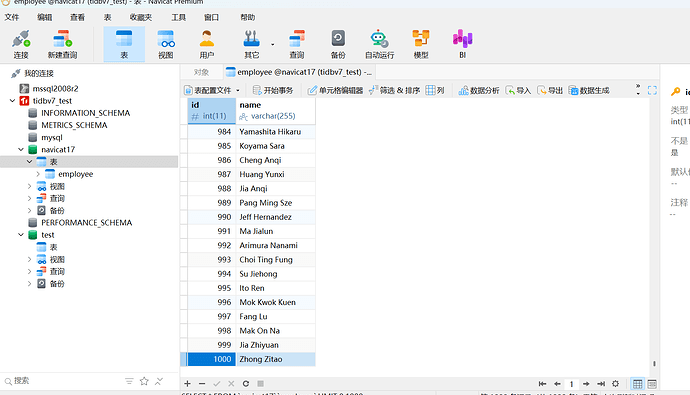The height and width of the screenshot is (395, 690).
Task: Open the BI toolbar icon
Action: click(x=462, y=44)
